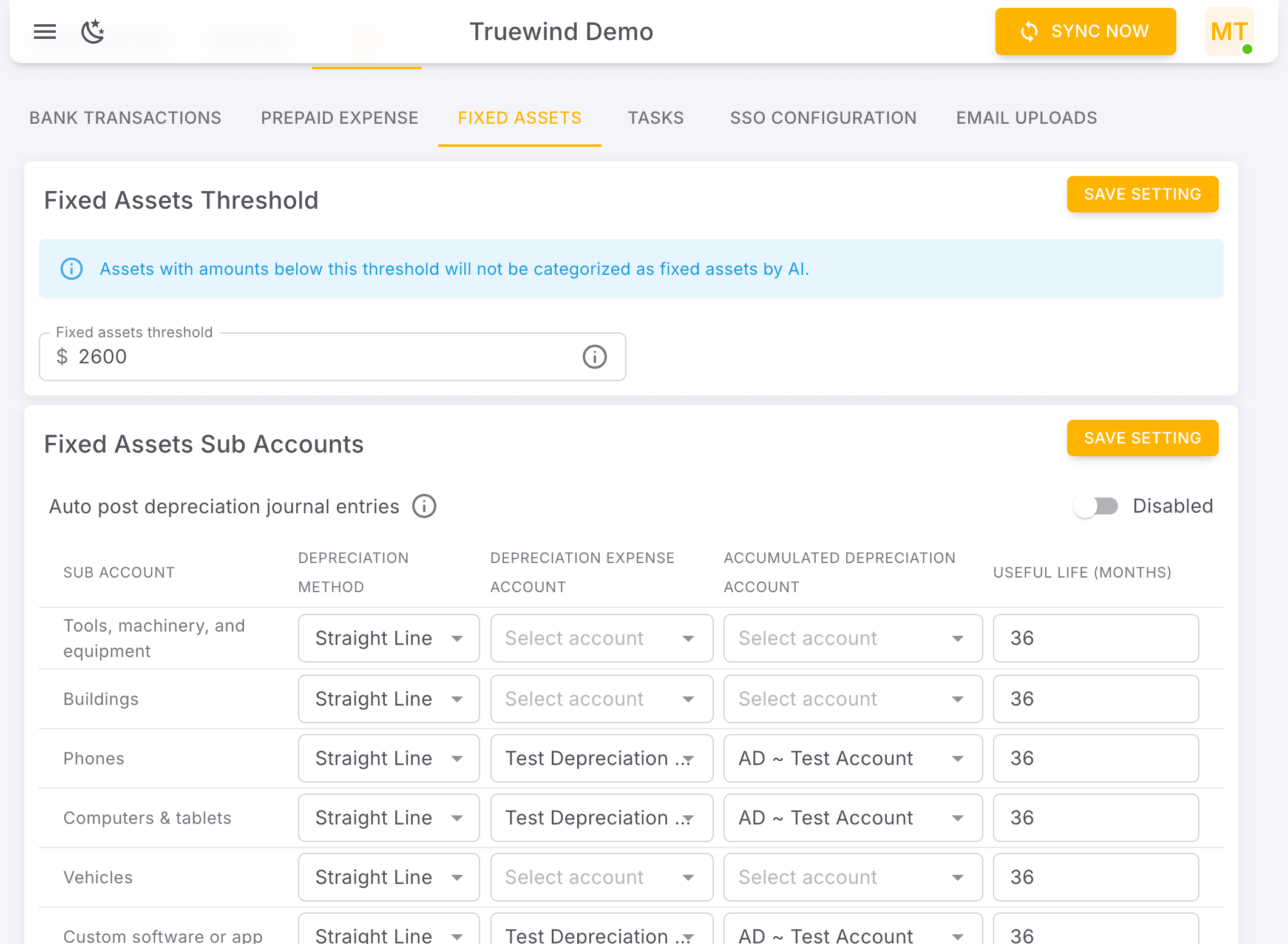Open the AD Test Account dropdown for Phones
This screenshot has width=1288, height=944.
pyautogui.click(x=852, y=758)
